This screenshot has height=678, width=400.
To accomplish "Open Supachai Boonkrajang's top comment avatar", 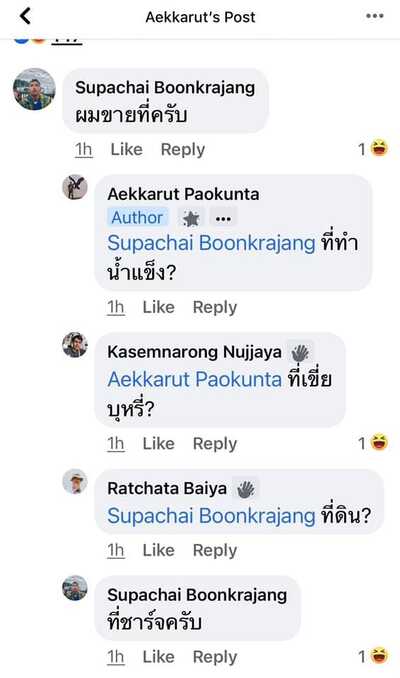I will pos(34,89).
